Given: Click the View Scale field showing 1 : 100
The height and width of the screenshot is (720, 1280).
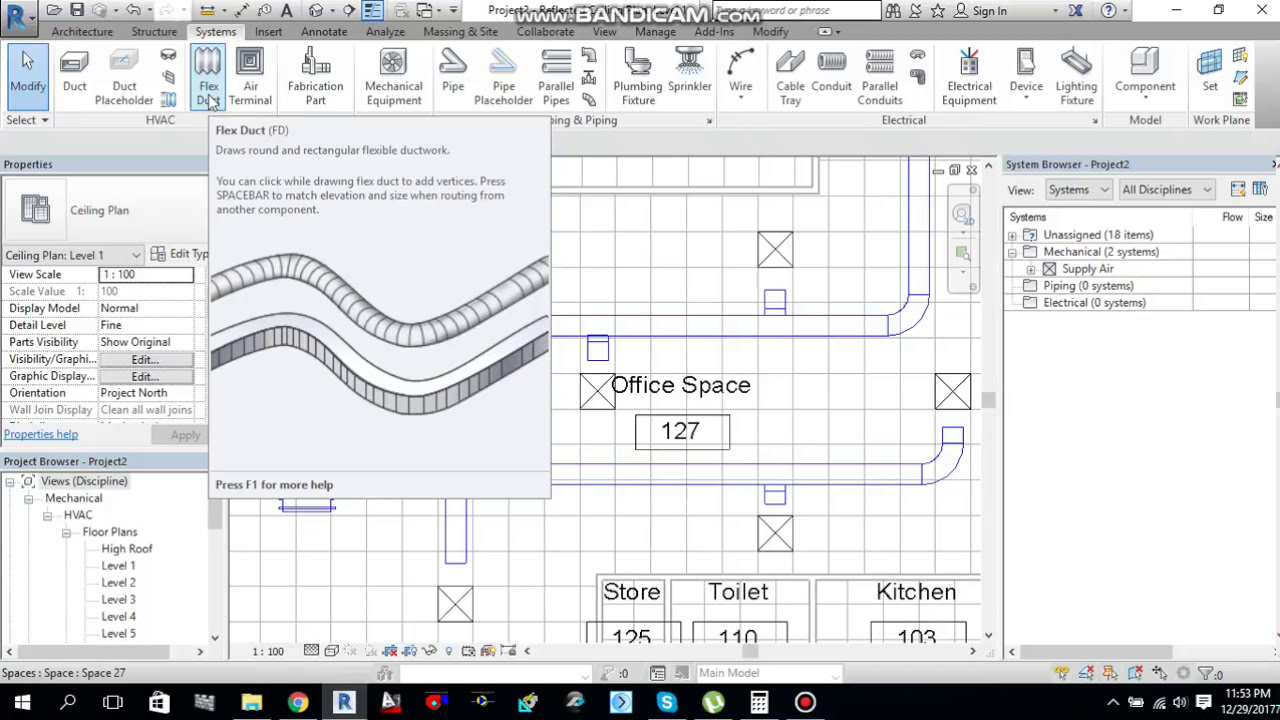Looking at the screenshot, I should coord(146,274).
